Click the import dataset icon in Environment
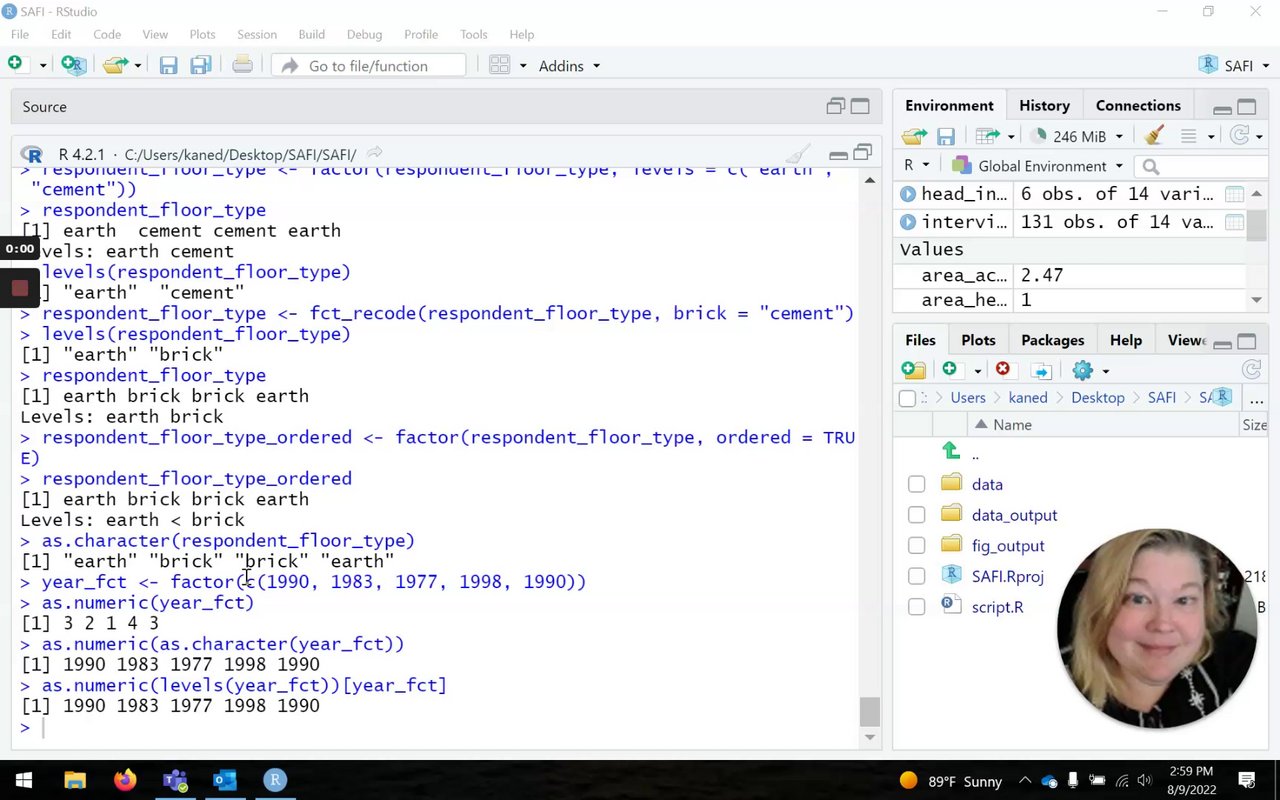The height and width of the screenshot is (800, 1280). click(x=988, y=136)
